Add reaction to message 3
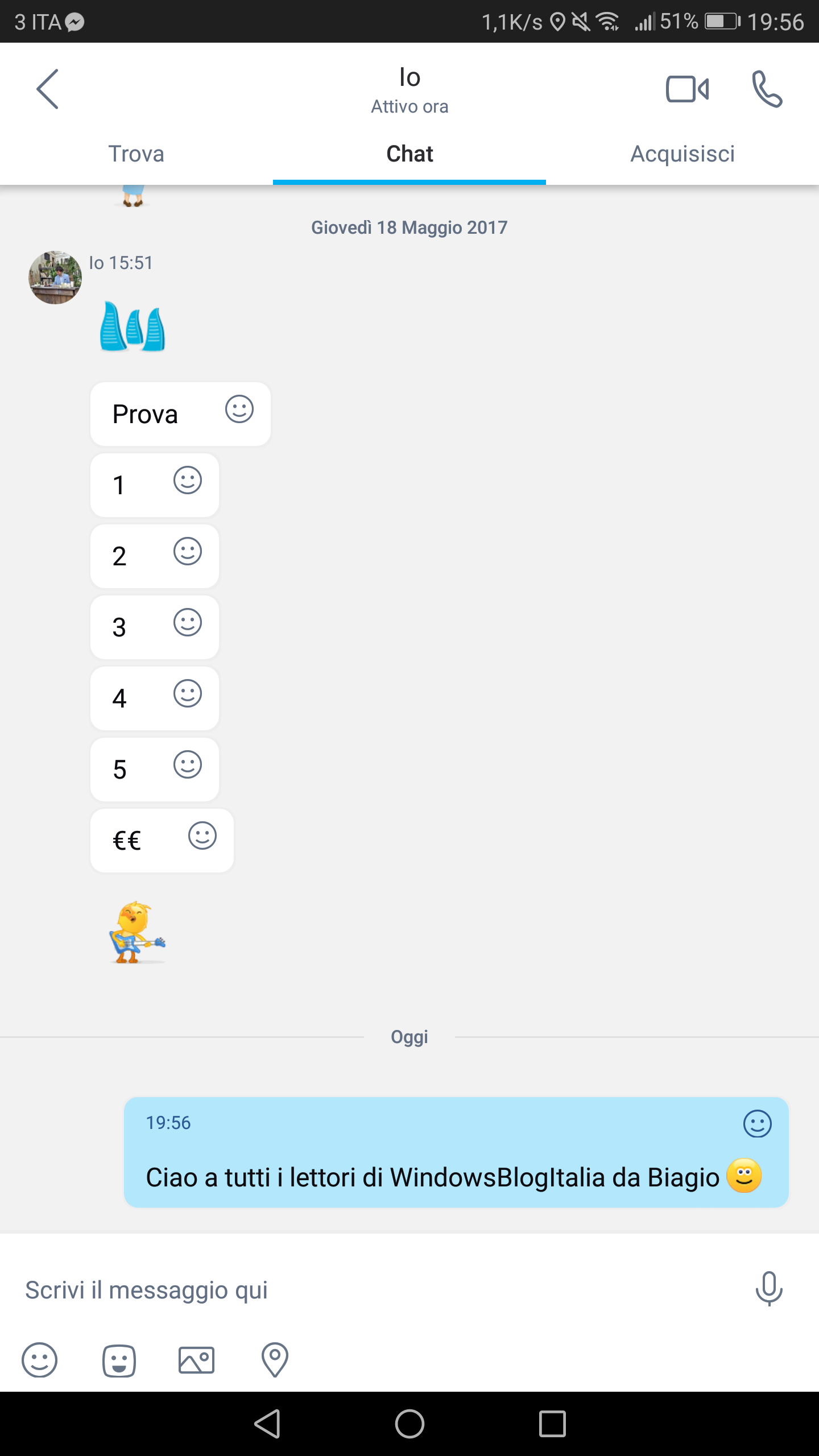This screenshot has height=1456, width=819. (x=188, y=622)
